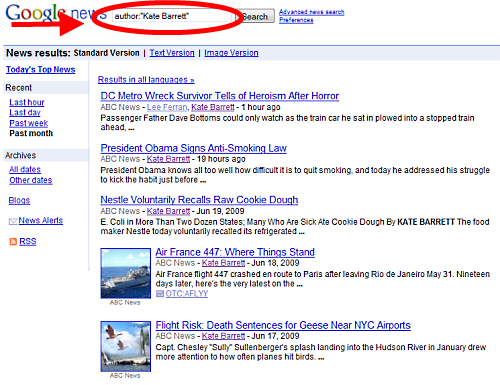This screenshot has width=500, height=385.
Task: Filter results to Past week
Action: click(29, 123)
